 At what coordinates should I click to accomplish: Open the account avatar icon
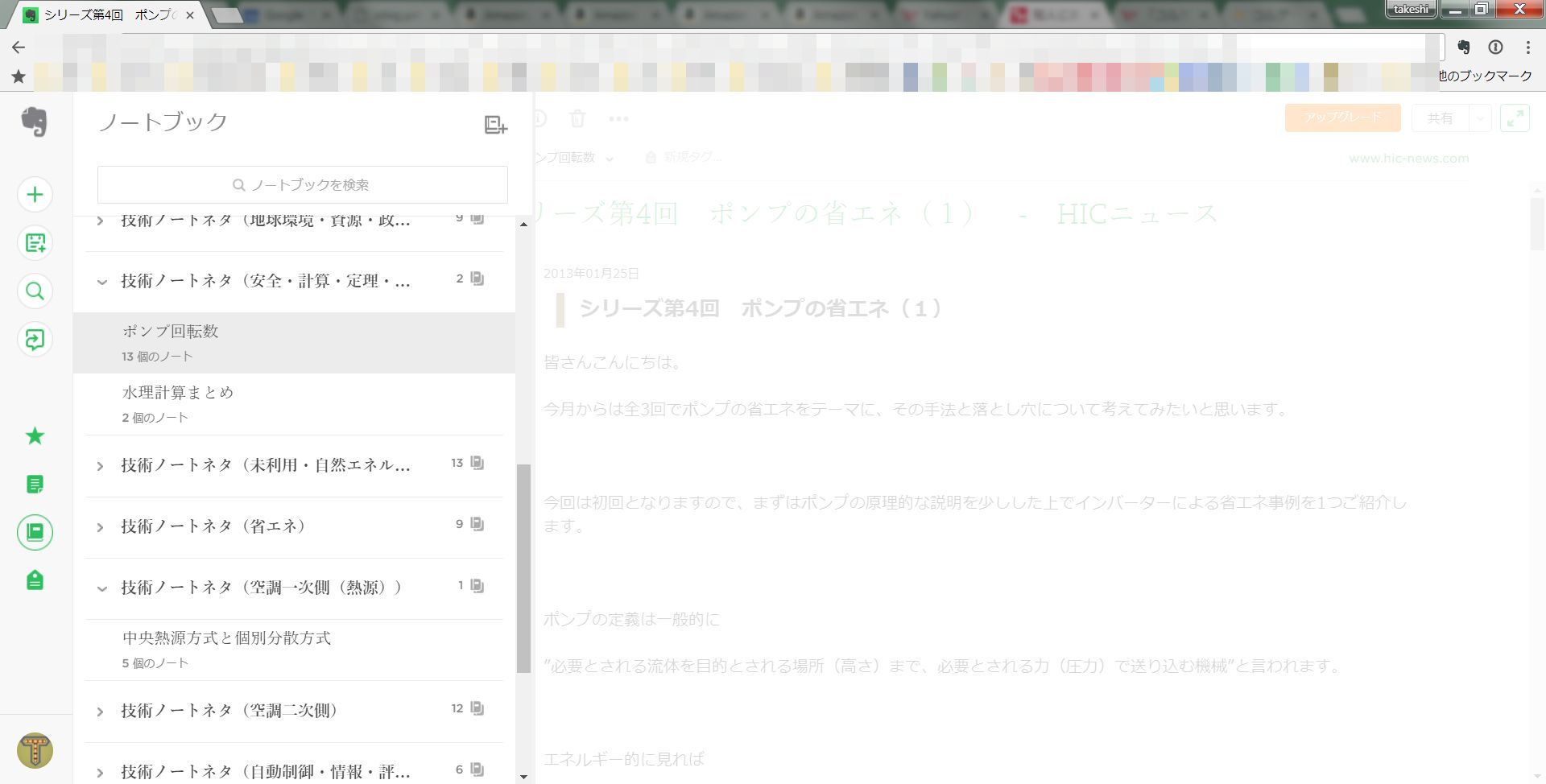[35, 751]
